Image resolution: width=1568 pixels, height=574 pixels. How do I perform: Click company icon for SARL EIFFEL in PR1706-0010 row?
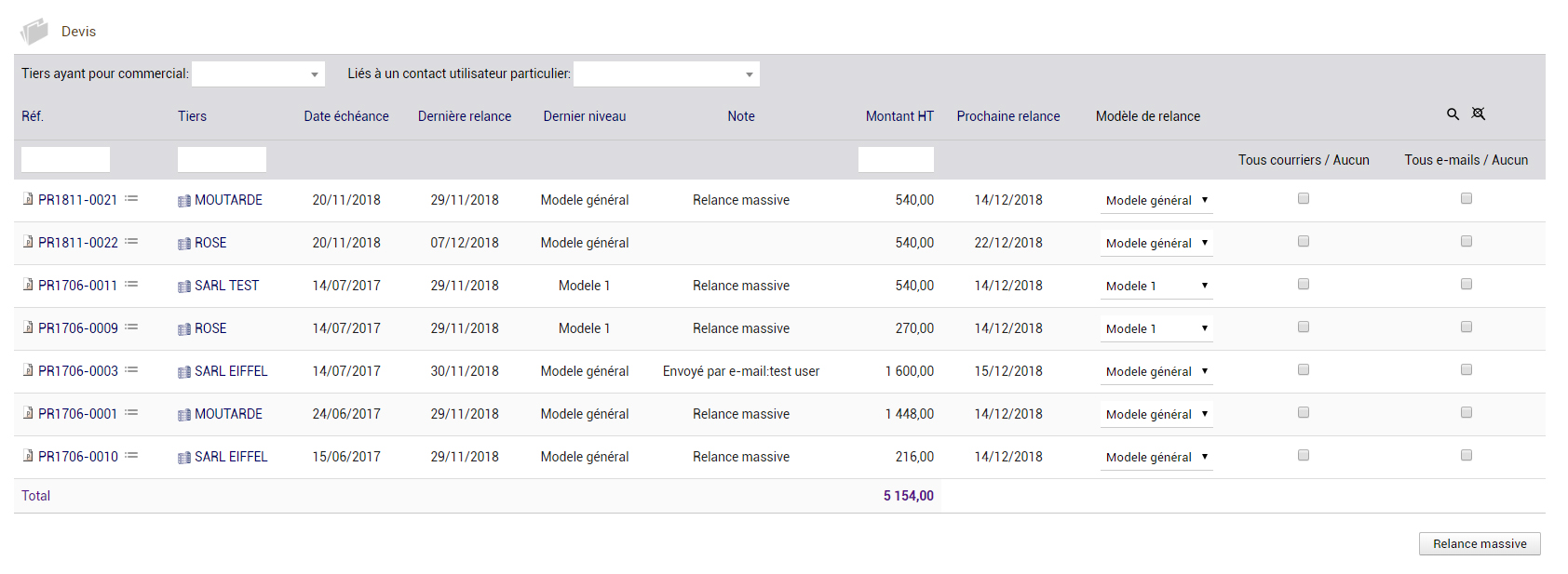click(x=184, y=458)
